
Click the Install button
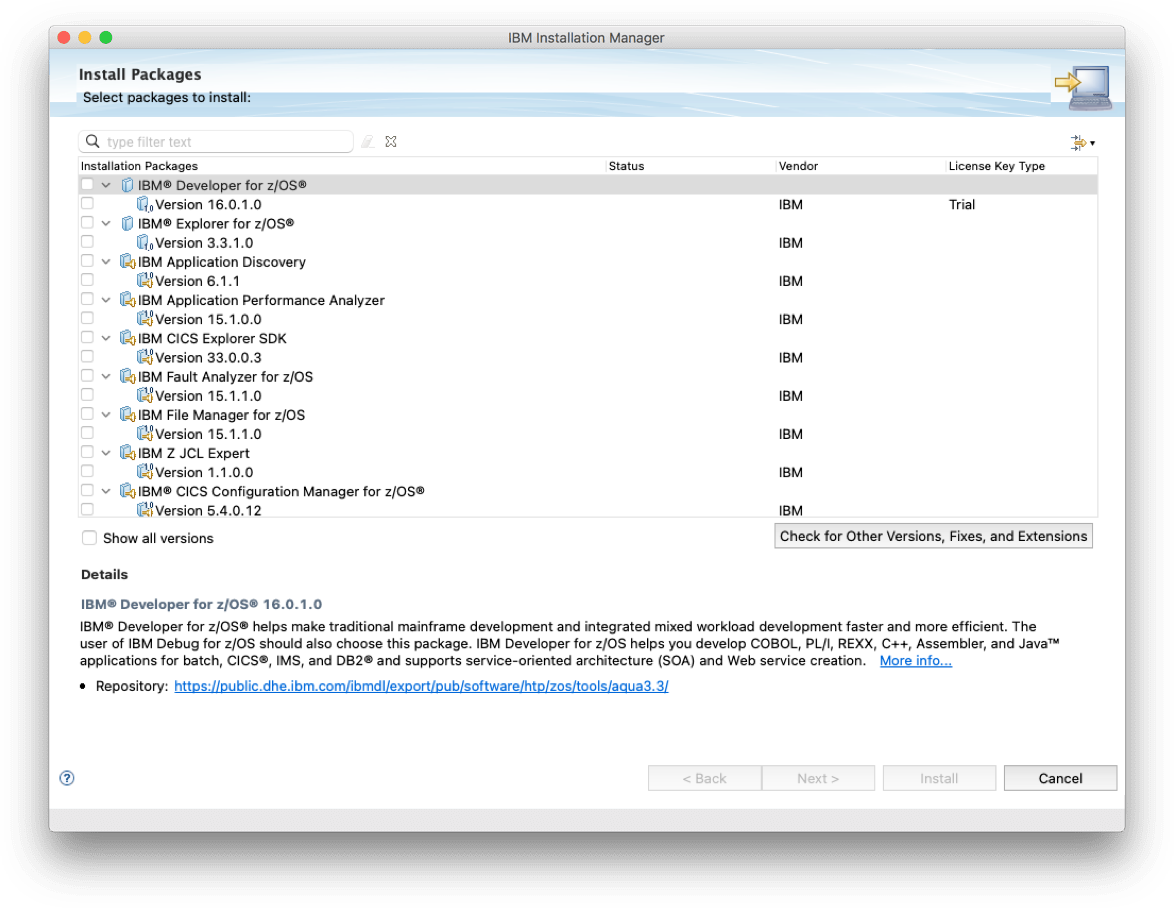(939, 778)
